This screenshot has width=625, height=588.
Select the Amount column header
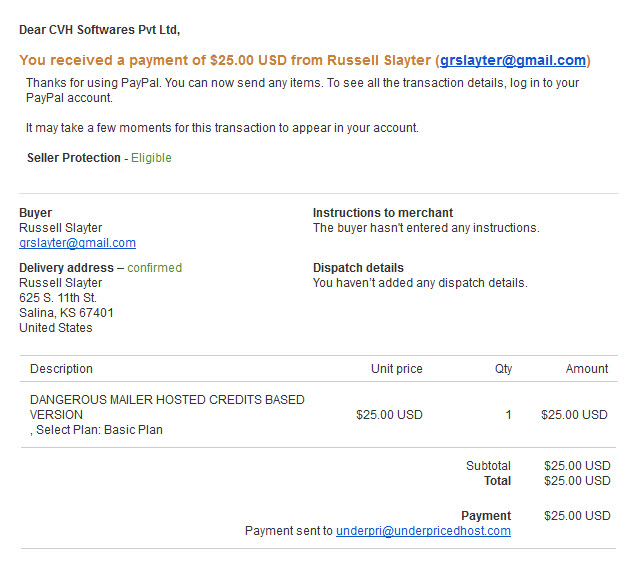[587, 369]
